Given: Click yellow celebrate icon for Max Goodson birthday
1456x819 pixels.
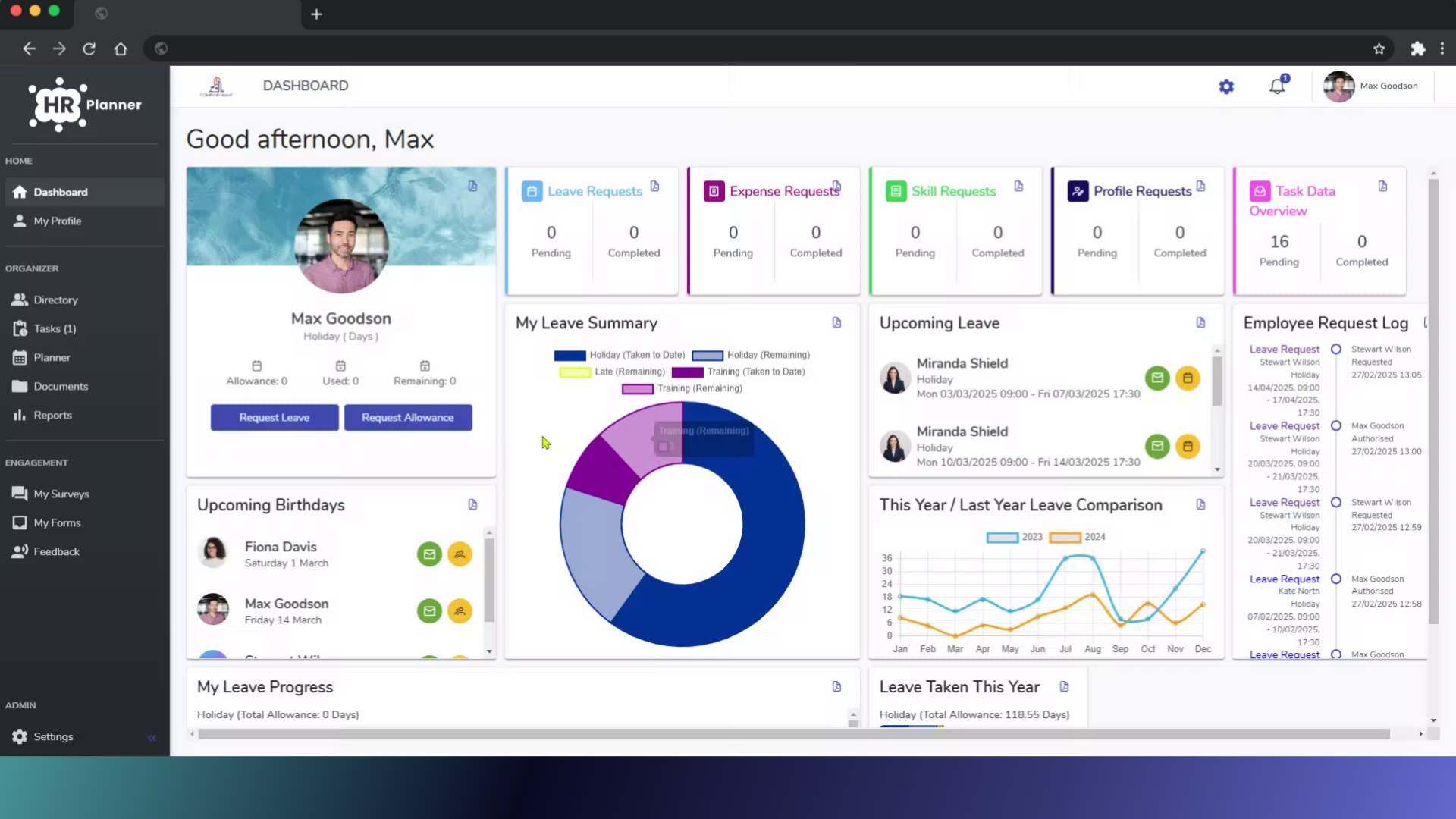Looking at the screenshot, I should coord(460,611).
